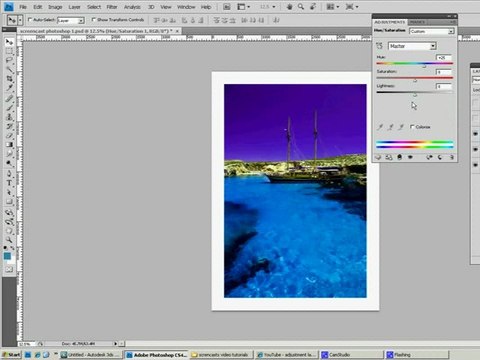Click the Saturation slider handle
This screenshot has height=360, width=480.
[415, 80]
